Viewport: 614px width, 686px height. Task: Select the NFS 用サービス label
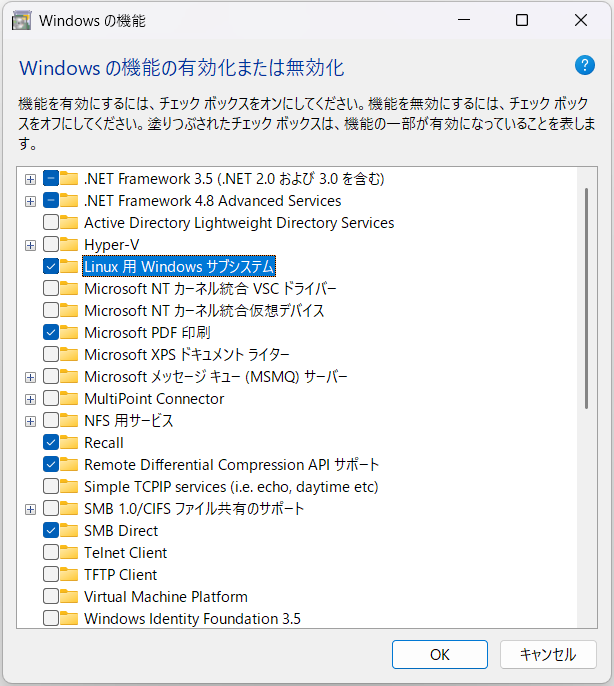(129, 420)
